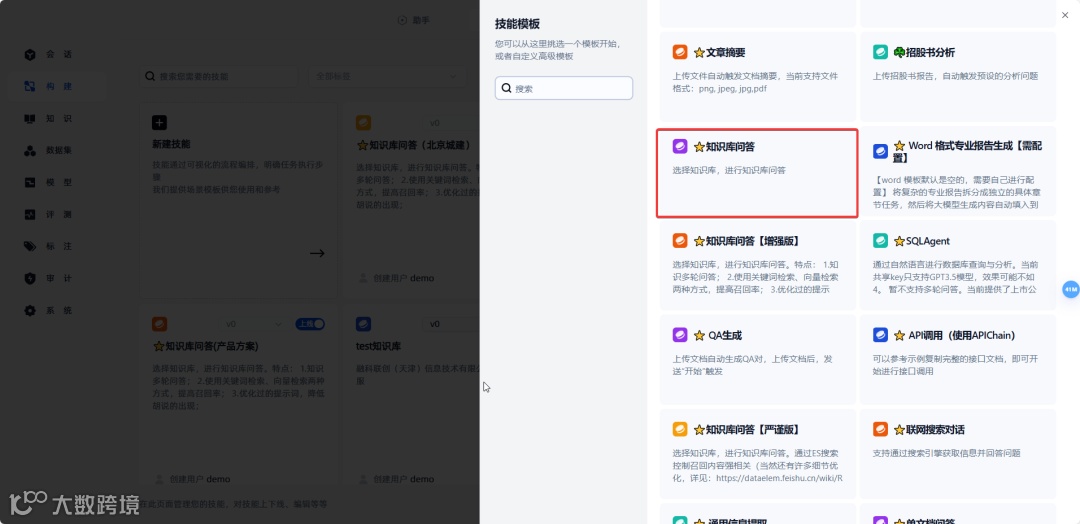
Task: Click the purple icon of QA生成 template
Action: [680, 335]
